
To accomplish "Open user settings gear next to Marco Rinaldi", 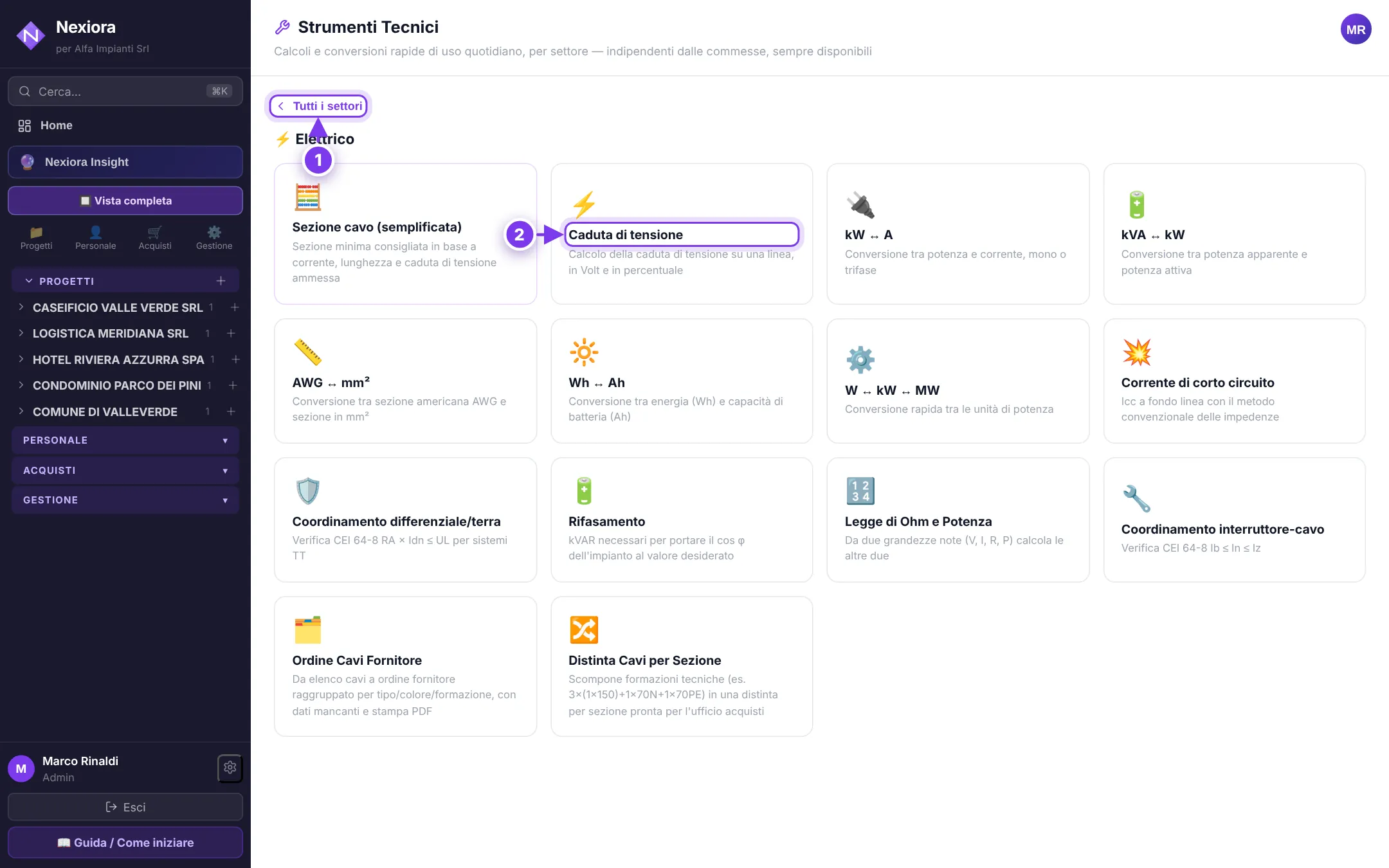I will (x=230, y=768).
